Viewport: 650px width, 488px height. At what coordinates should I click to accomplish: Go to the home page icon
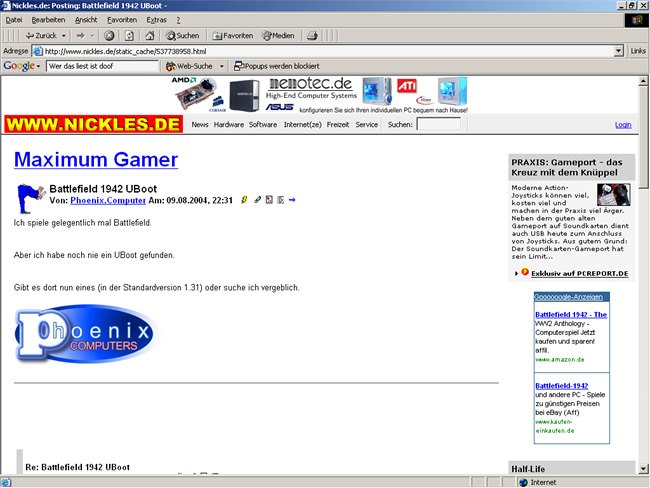pos(150,36)
